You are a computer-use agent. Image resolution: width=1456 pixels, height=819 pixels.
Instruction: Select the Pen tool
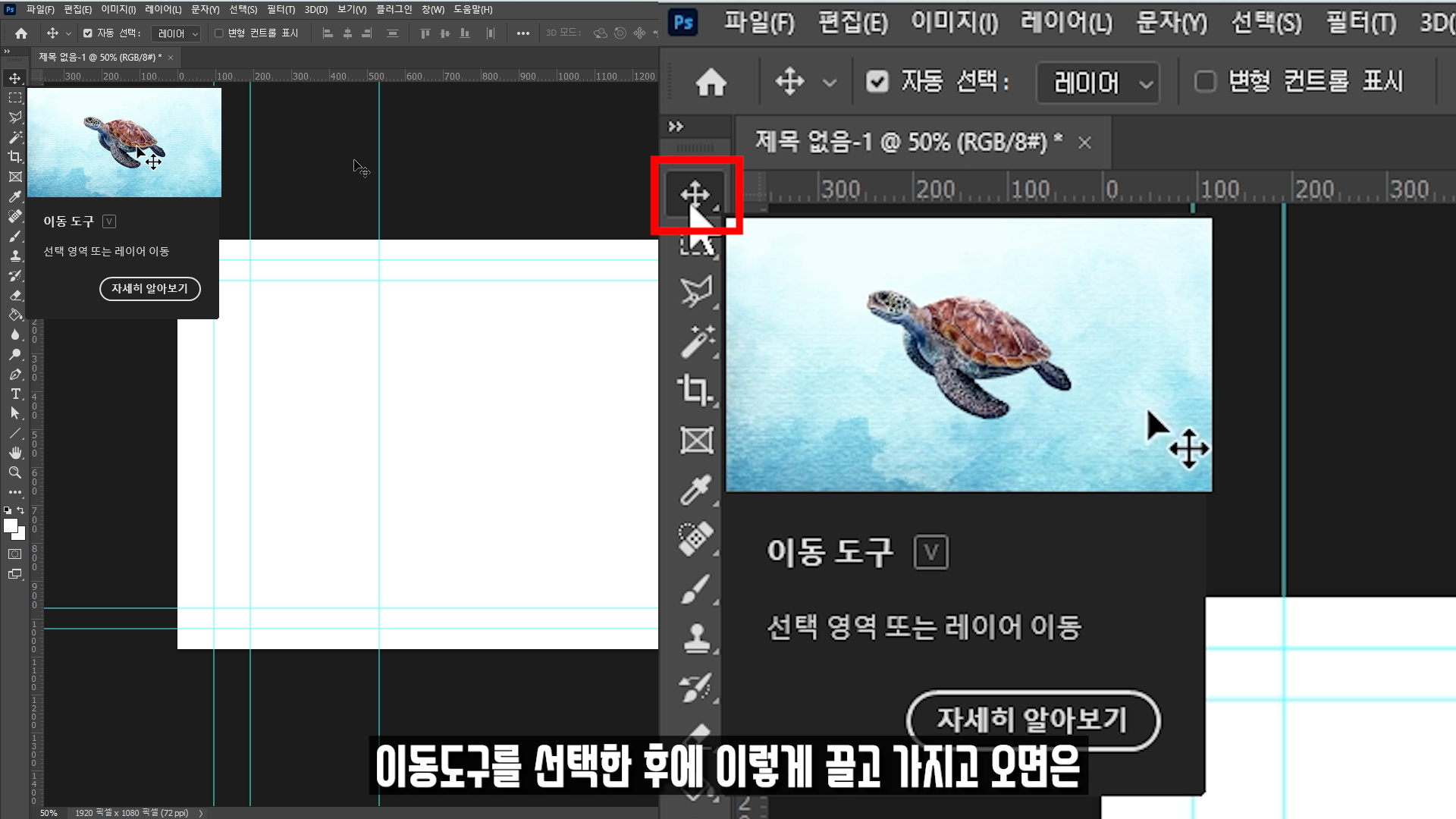[x=15, y=374]
